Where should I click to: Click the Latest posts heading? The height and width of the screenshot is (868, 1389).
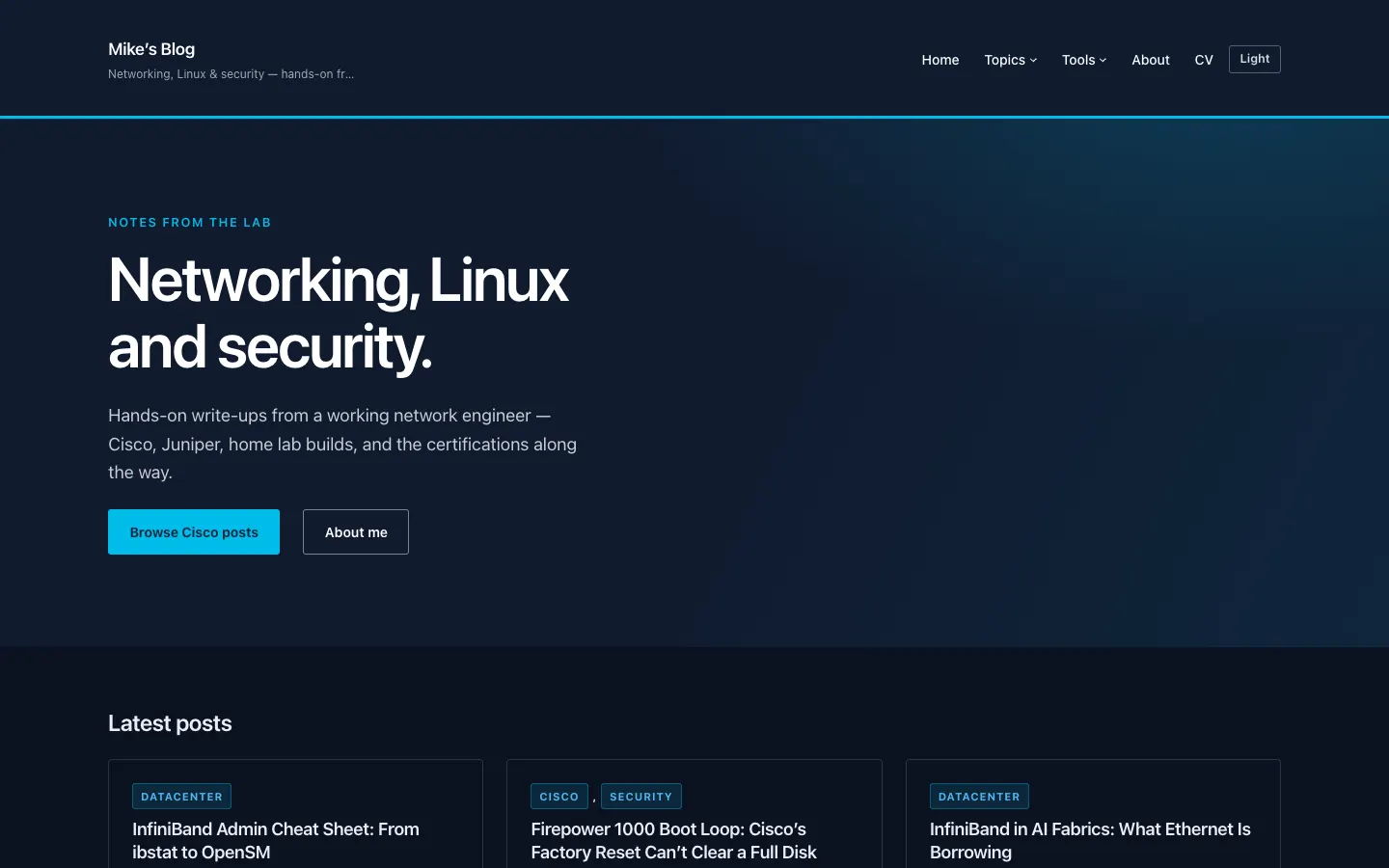[x=170, y=723]
